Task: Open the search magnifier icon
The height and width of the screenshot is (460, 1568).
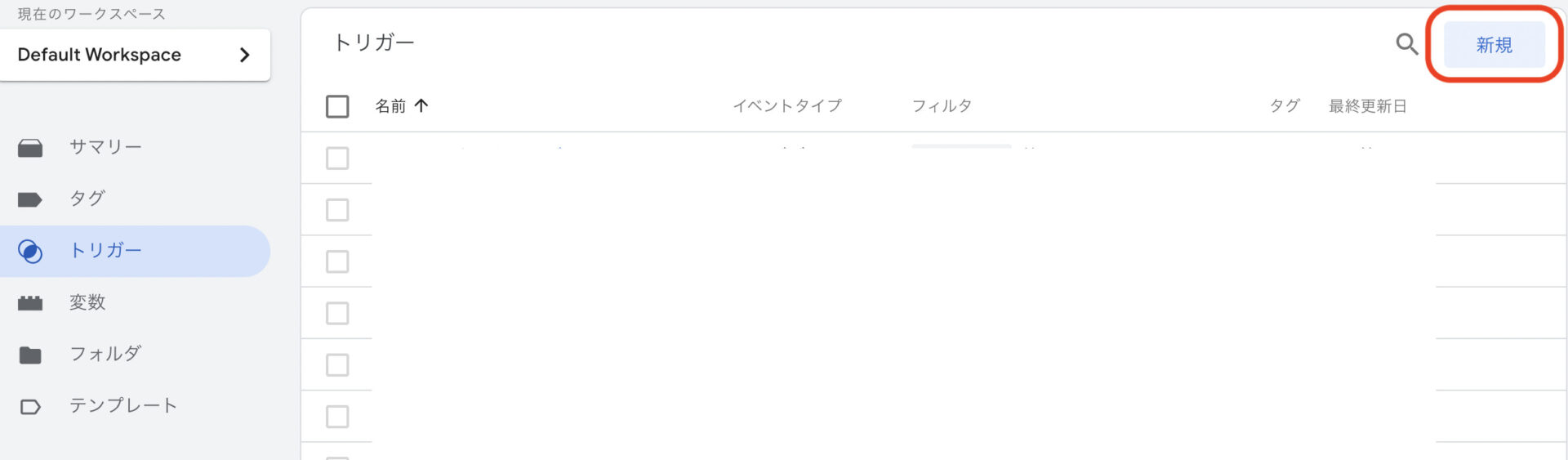Action: click(1406, 44)
